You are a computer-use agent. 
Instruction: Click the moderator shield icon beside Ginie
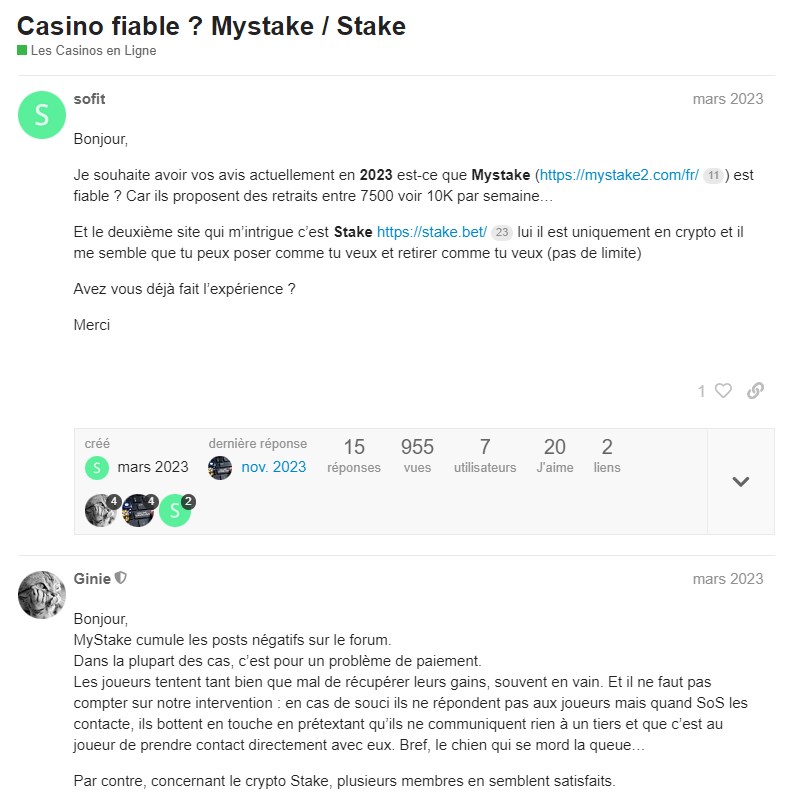120,578
